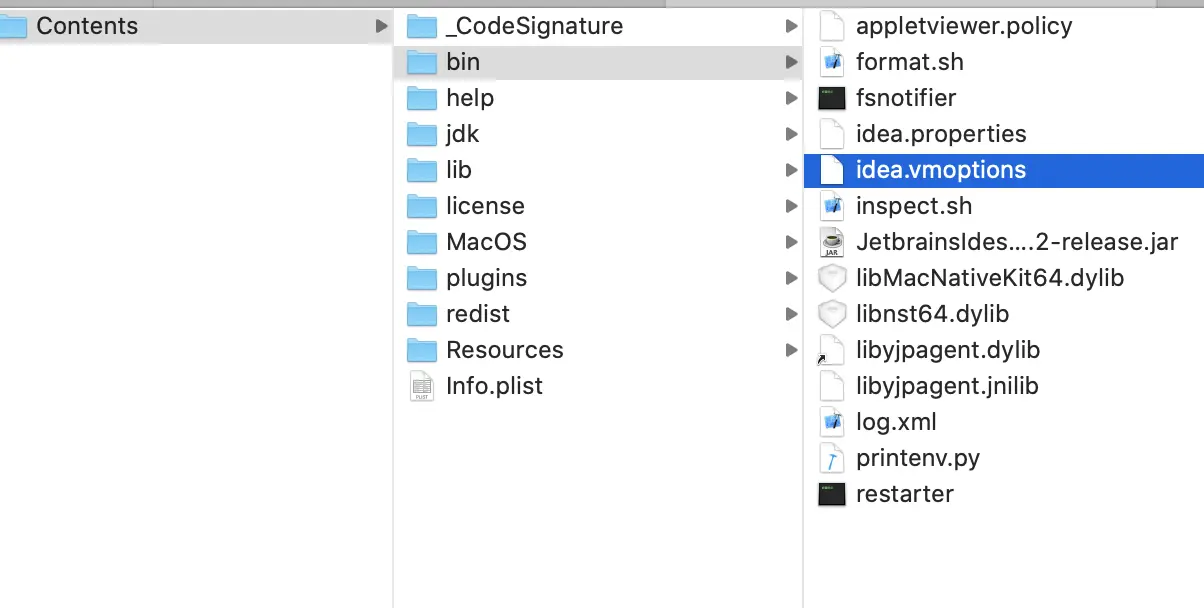The width and height of the screenshot is (1204, 608).
Task: Select appletviewer.policy file
Action: coord(963,26)
